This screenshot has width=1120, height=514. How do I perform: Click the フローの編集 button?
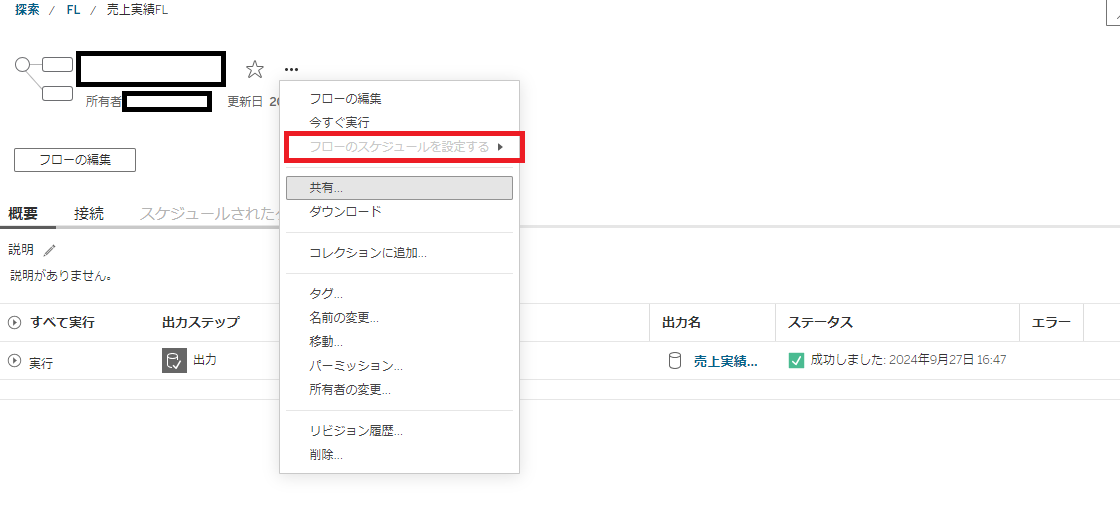75,160
